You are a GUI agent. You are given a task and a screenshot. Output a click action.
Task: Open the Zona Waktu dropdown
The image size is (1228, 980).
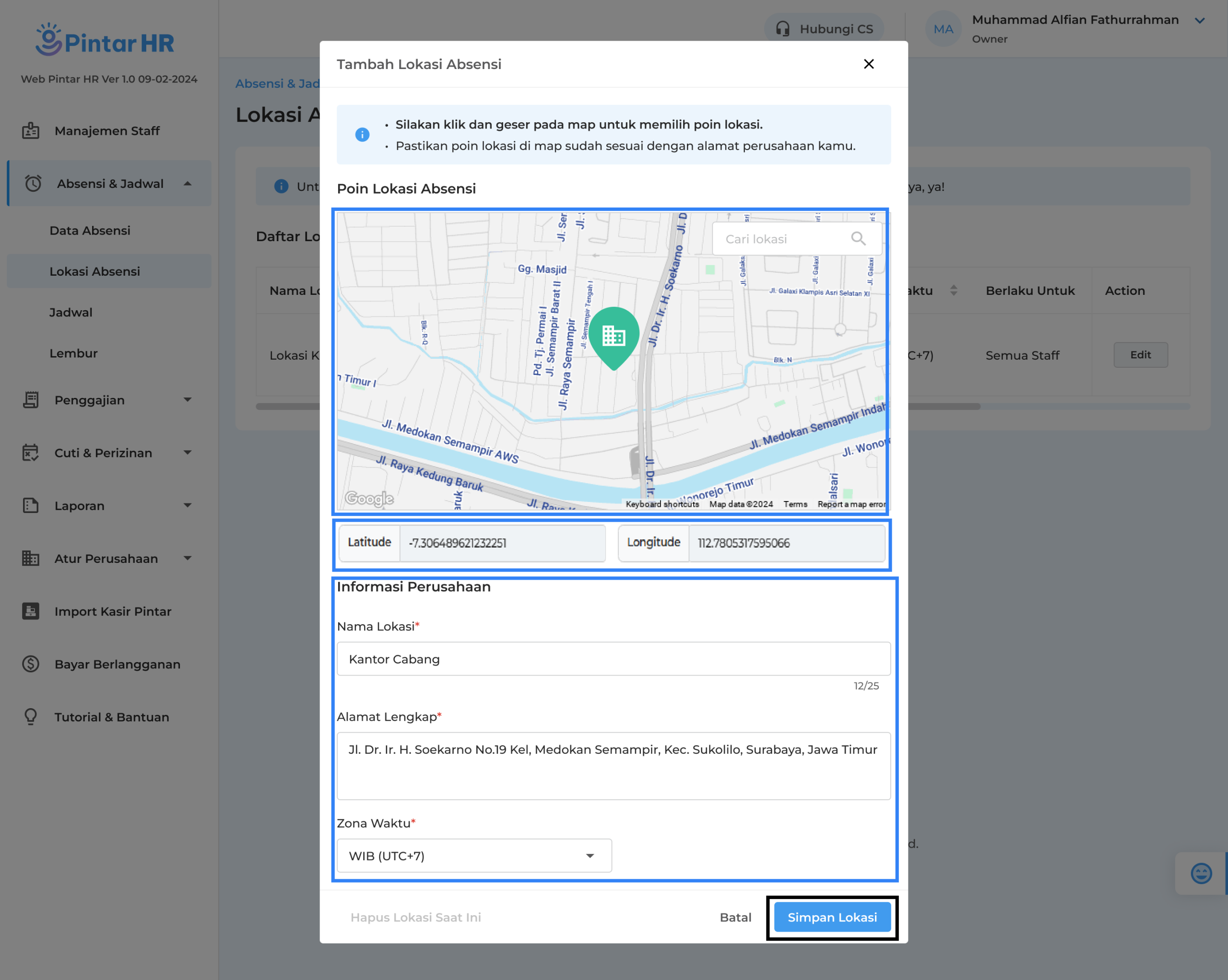tap(474, 855)
